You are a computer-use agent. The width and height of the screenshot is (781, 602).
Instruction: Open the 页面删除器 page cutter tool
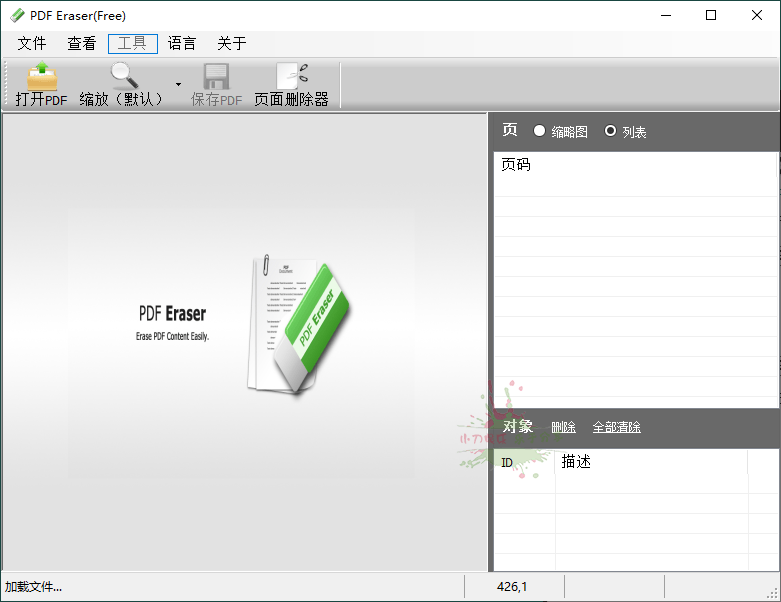point(291,77)
